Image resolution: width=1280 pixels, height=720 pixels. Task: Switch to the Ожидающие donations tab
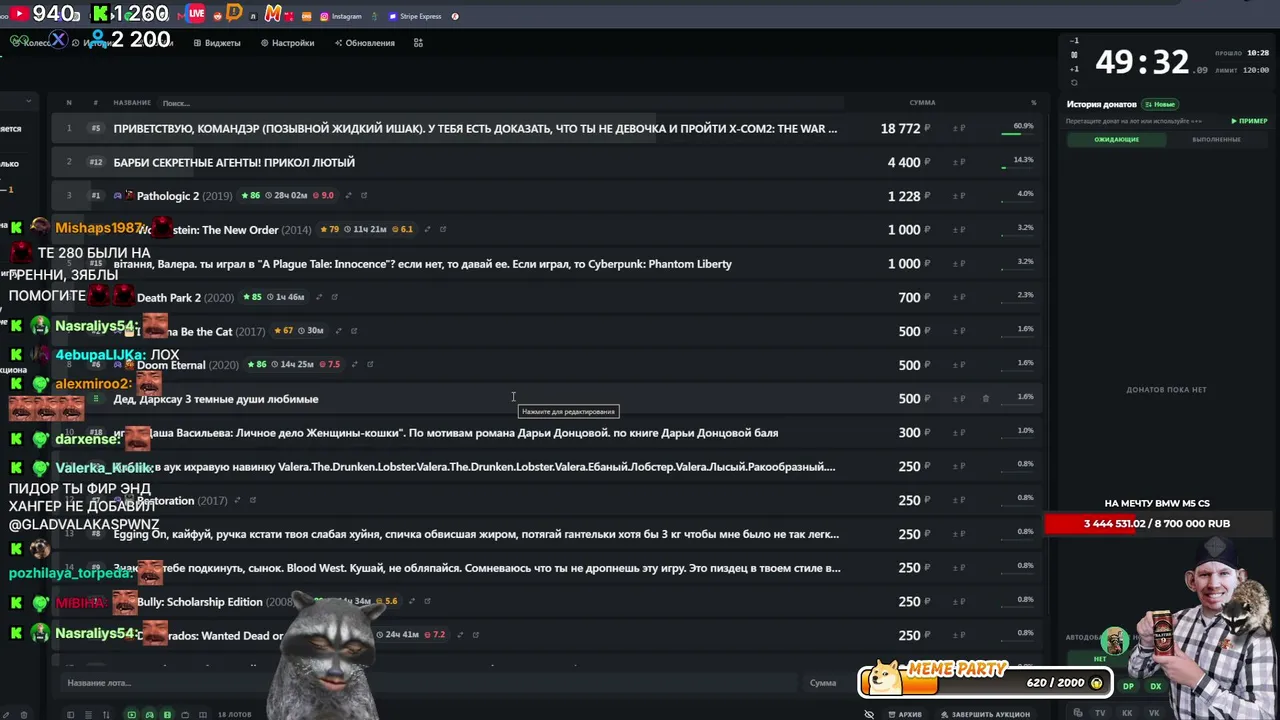(x=1116, y=139)
